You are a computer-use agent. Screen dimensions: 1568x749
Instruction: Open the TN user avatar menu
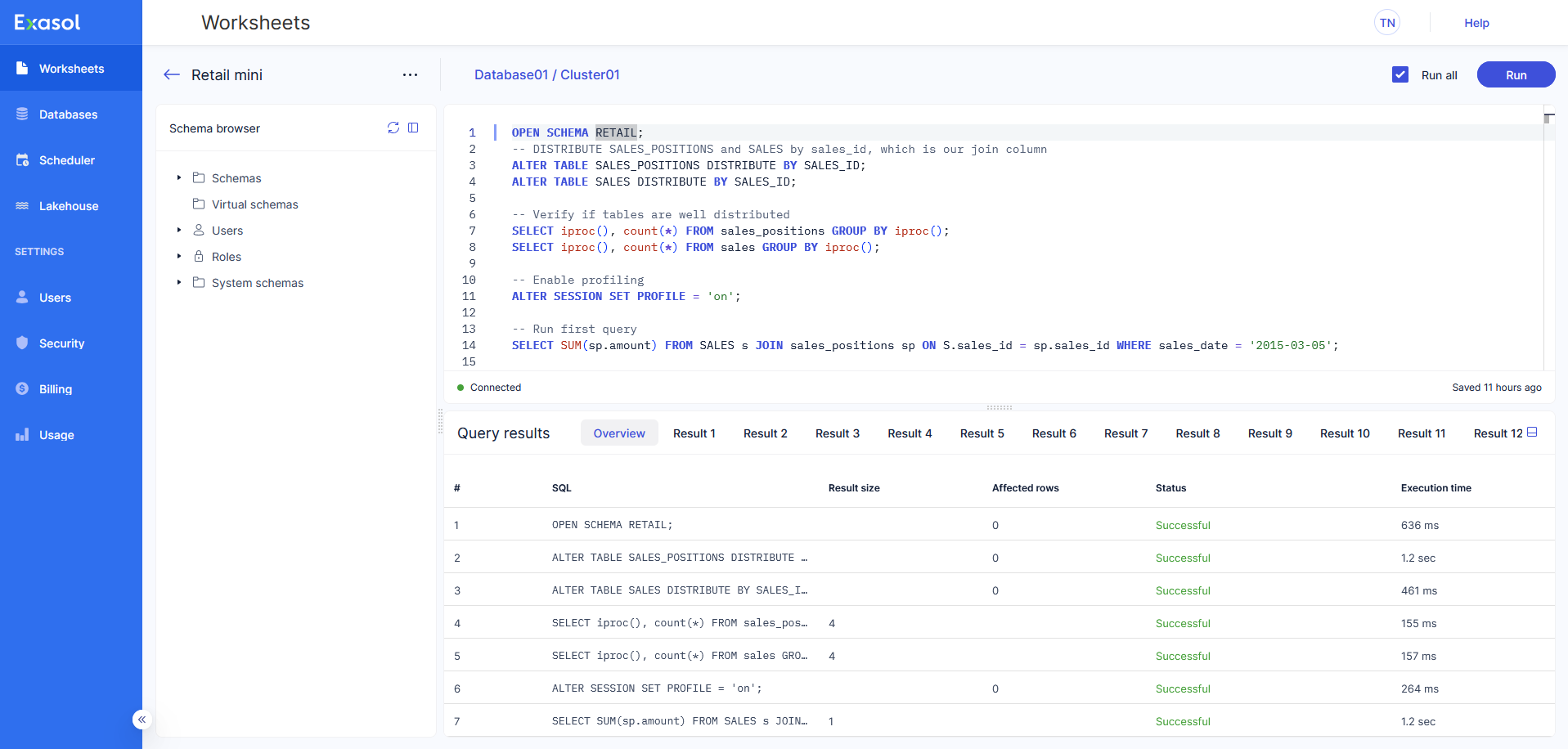(x=1386, y=23)
